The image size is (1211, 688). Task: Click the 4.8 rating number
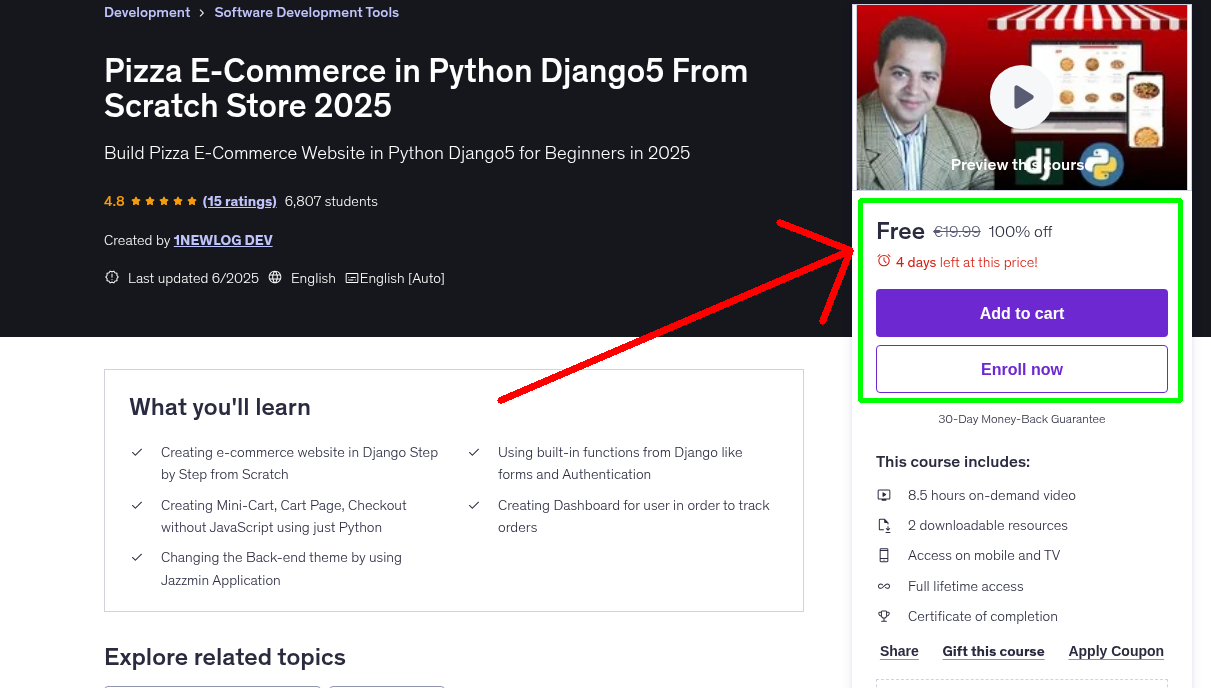point(114,201)
